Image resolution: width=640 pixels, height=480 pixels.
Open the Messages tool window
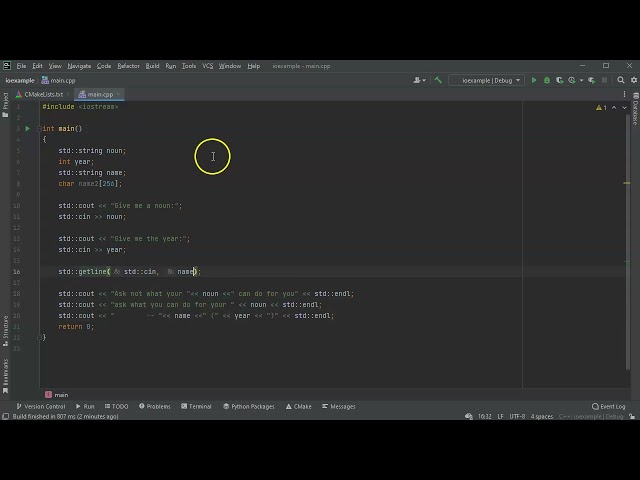coord(339,407)
